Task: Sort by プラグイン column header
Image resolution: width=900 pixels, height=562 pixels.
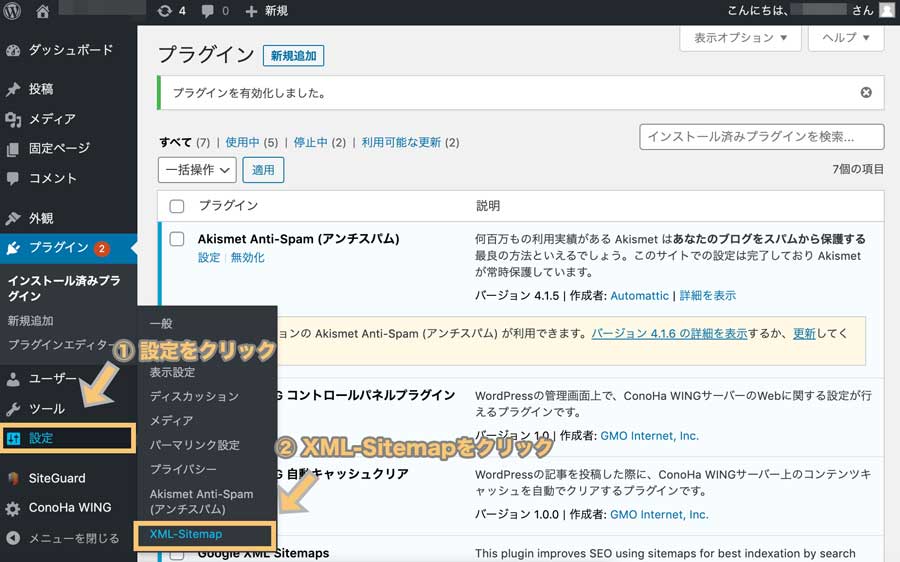Action: tap(228, 206)
